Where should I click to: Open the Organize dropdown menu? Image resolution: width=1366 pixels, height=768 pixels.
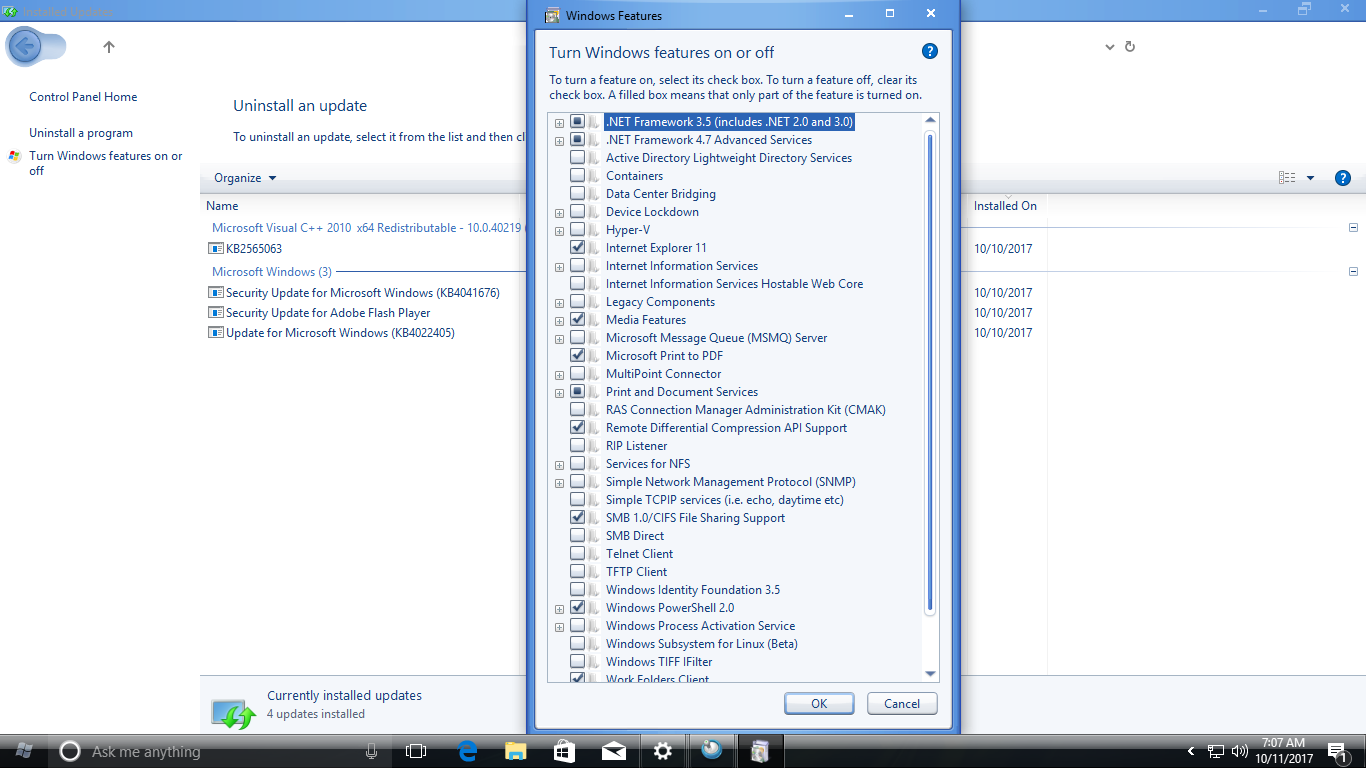[245, 178]
